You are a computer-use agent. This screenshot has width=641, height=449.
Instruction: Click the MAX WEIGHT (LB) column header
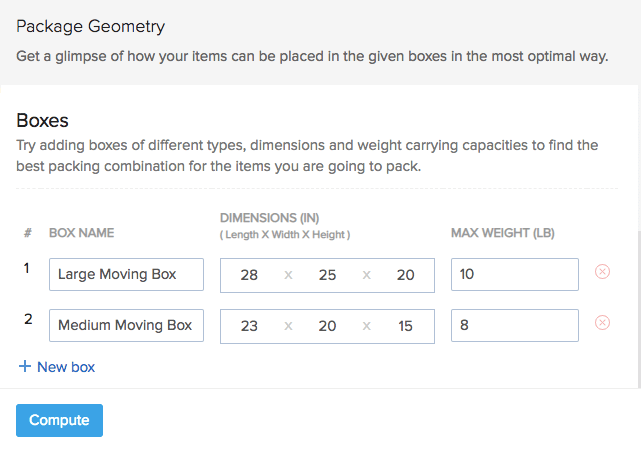503,233
